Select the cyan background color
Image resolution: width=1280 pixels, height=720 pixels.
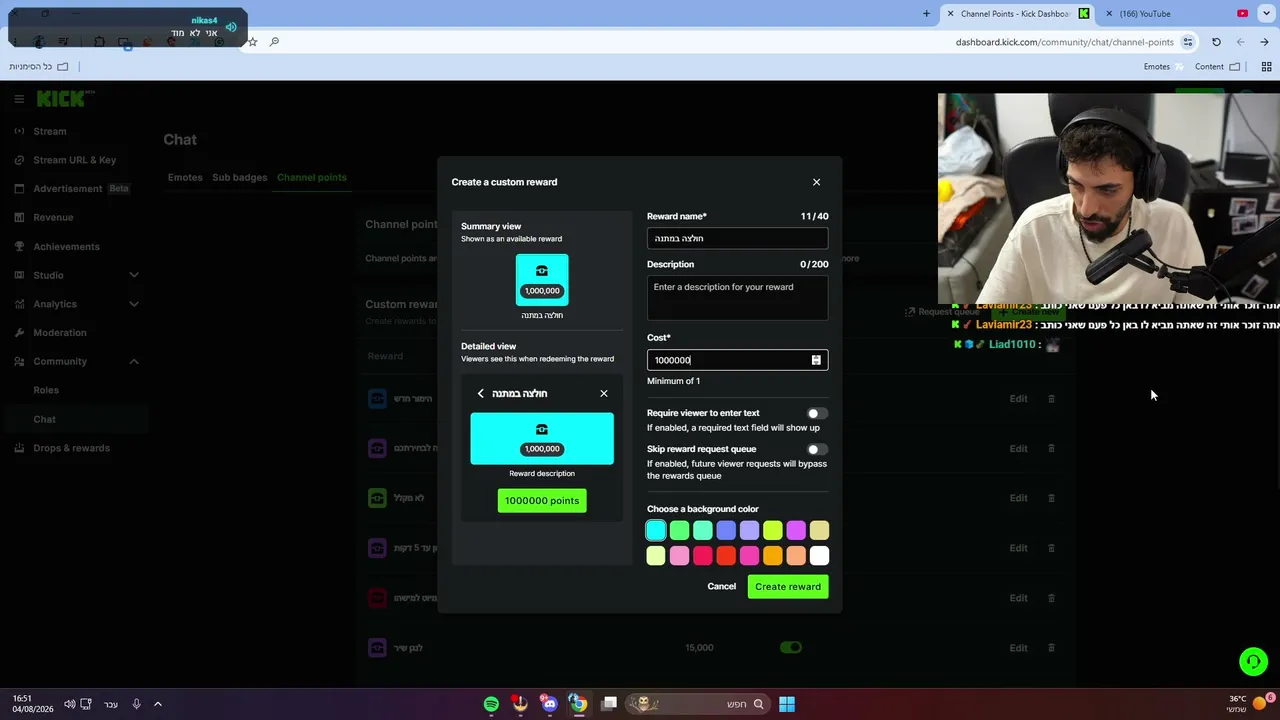(x=656, y=530)
